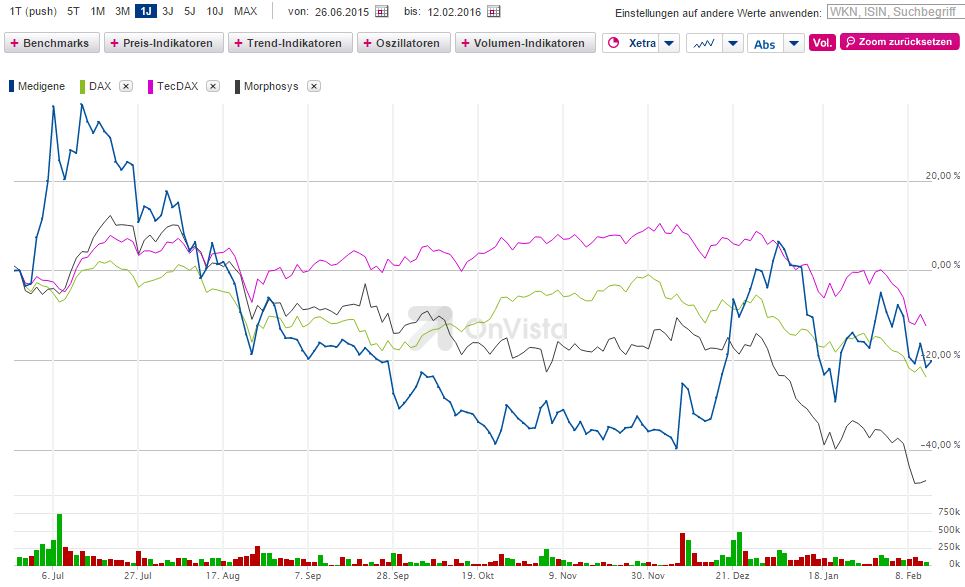Viewport: 965px width, 587px height.
Task: Click the TecDAX legend label
Action: [x=178, y=86]
